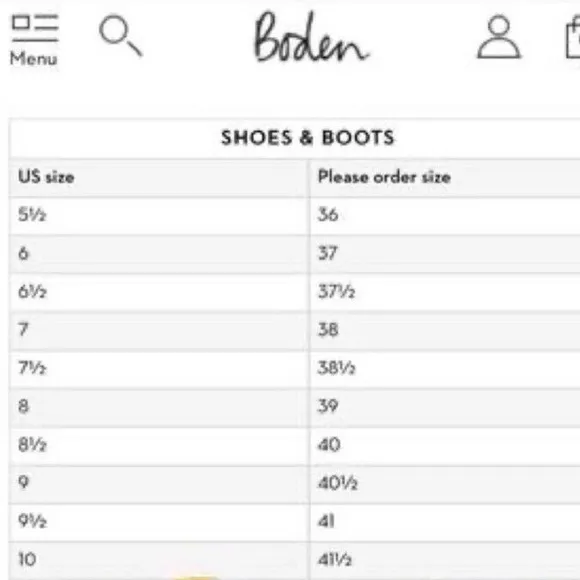Click the US size 8½ cell
The image size is (580, 580).
159,445
